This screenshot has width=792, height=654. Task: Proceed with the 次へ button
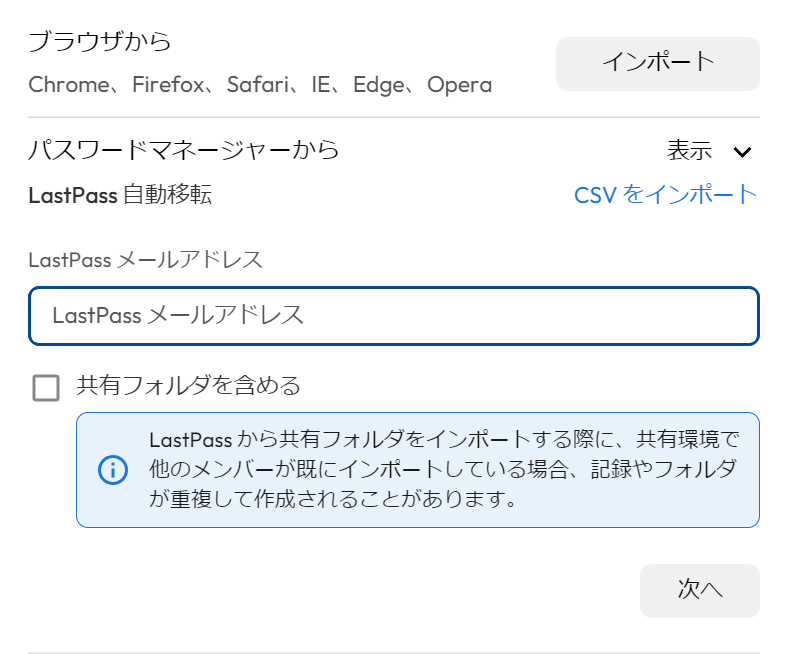point(700,590)
